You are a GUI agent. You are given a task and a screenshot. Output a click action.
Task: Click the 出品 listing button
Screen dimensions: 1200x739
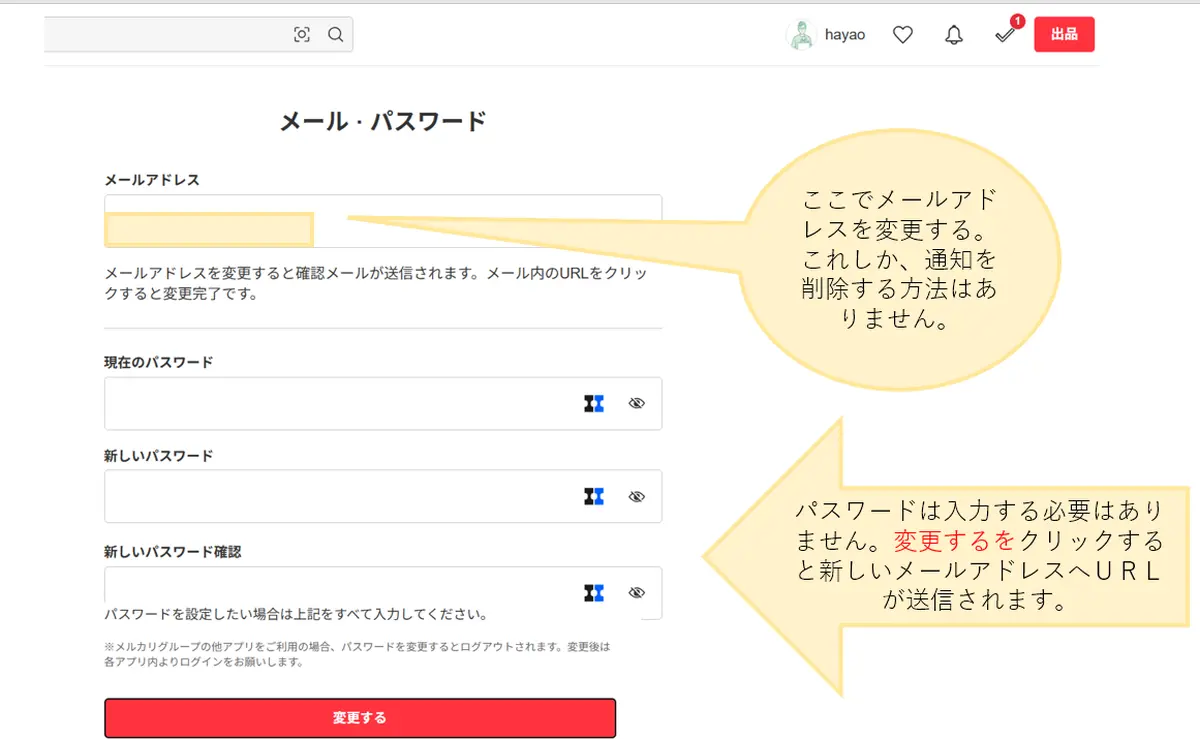tap(1064, 33)
